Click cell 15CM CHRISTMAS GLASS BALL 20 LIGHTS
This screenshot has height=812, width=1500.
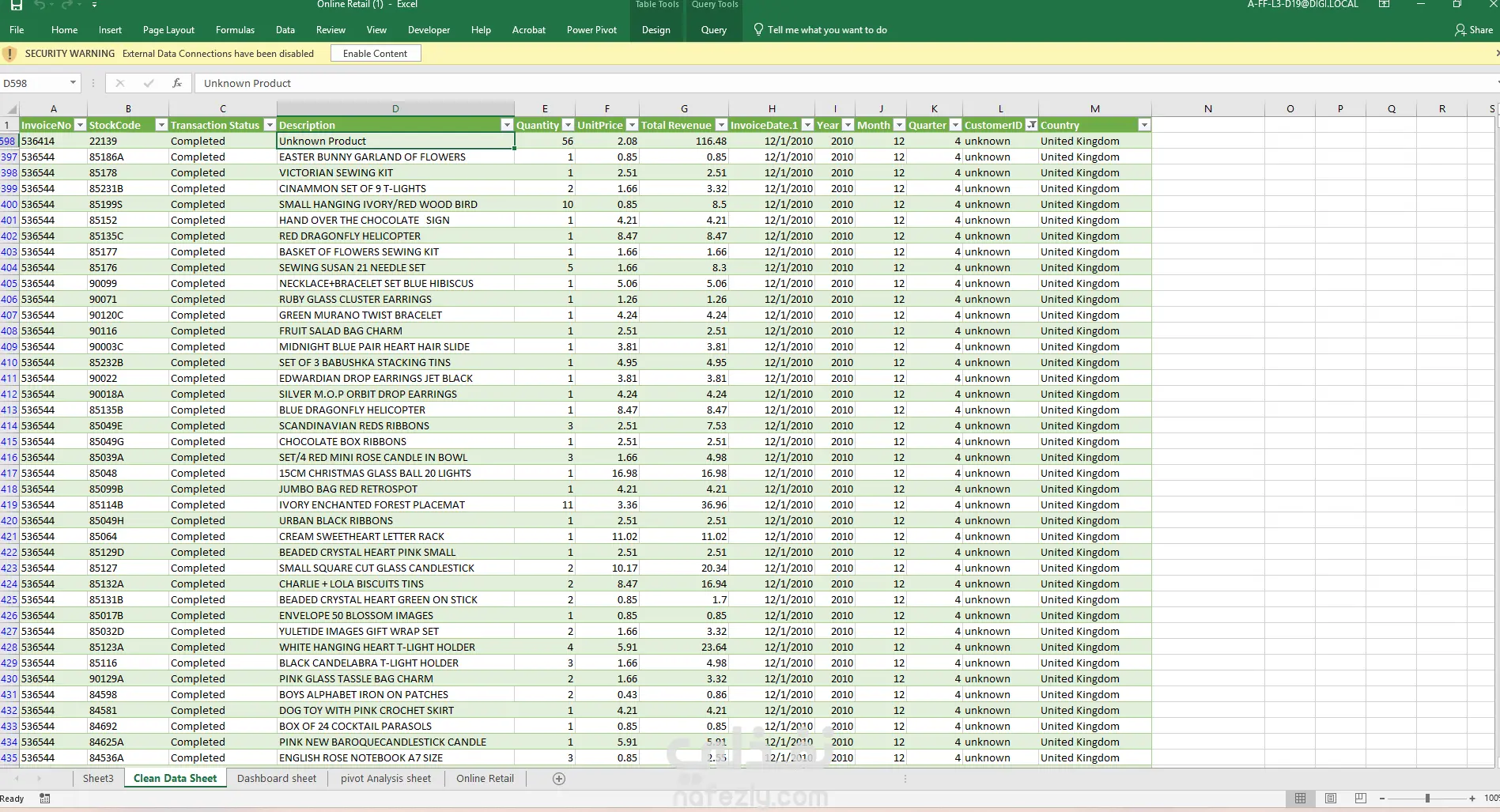point(395,473)
